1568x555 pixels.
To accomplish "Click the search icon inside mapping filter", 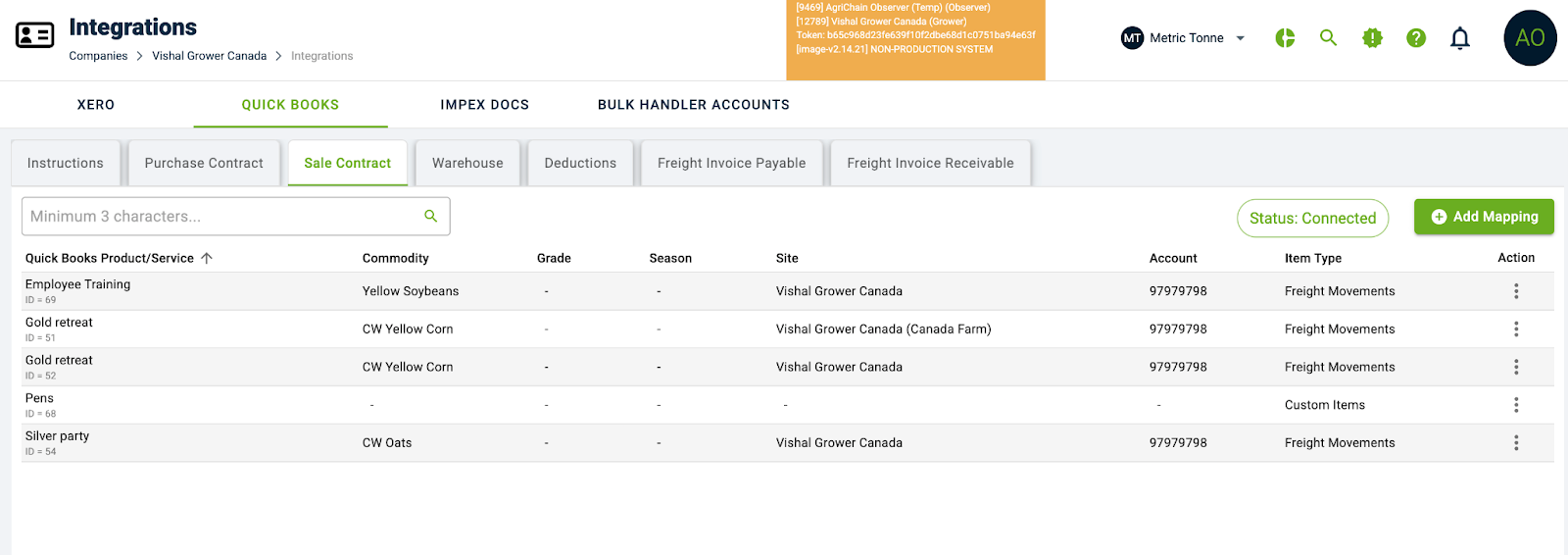I will click(x=430, y=216).
